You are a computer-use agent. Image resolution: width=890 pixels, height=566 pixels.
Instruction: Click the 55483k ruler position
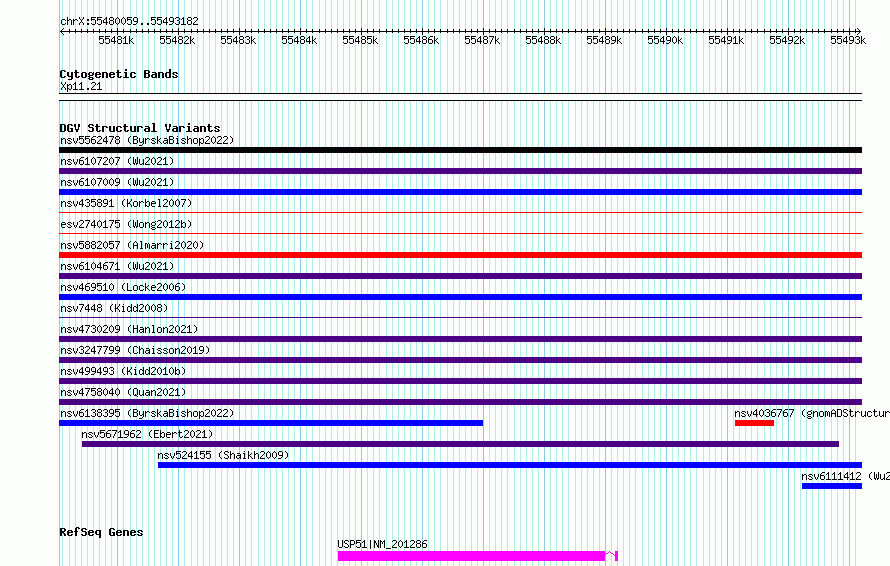pos(238,40)
